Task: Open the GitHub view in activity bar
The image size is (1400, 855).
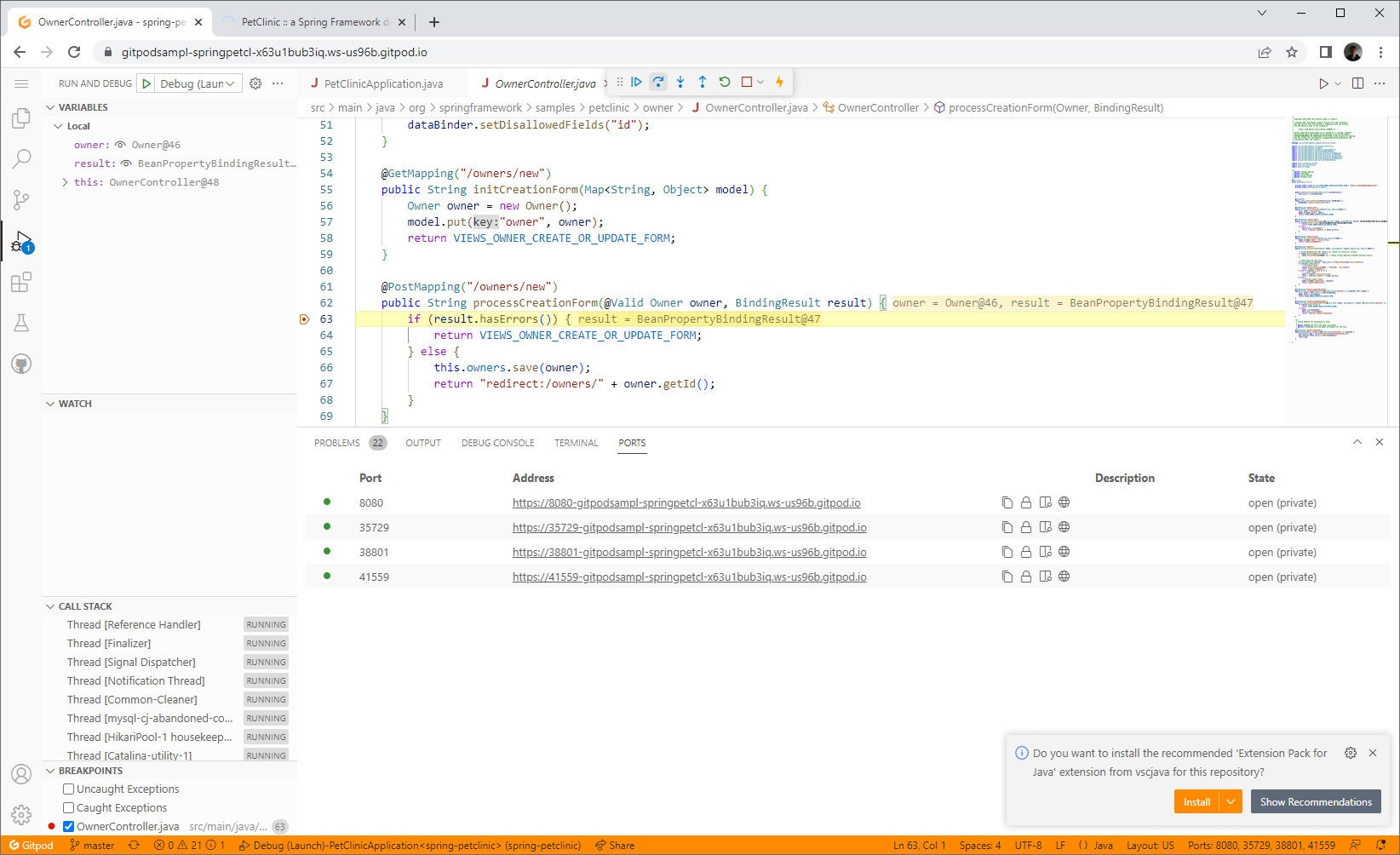Action: pyautogui.click(x=21, y=364)
